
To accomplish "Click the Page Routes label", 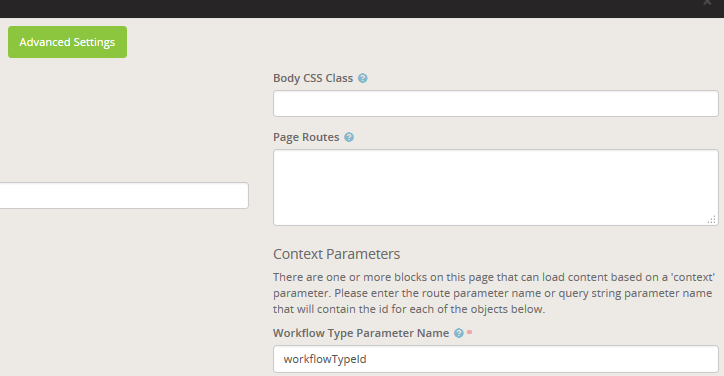I will click(306, 137).
